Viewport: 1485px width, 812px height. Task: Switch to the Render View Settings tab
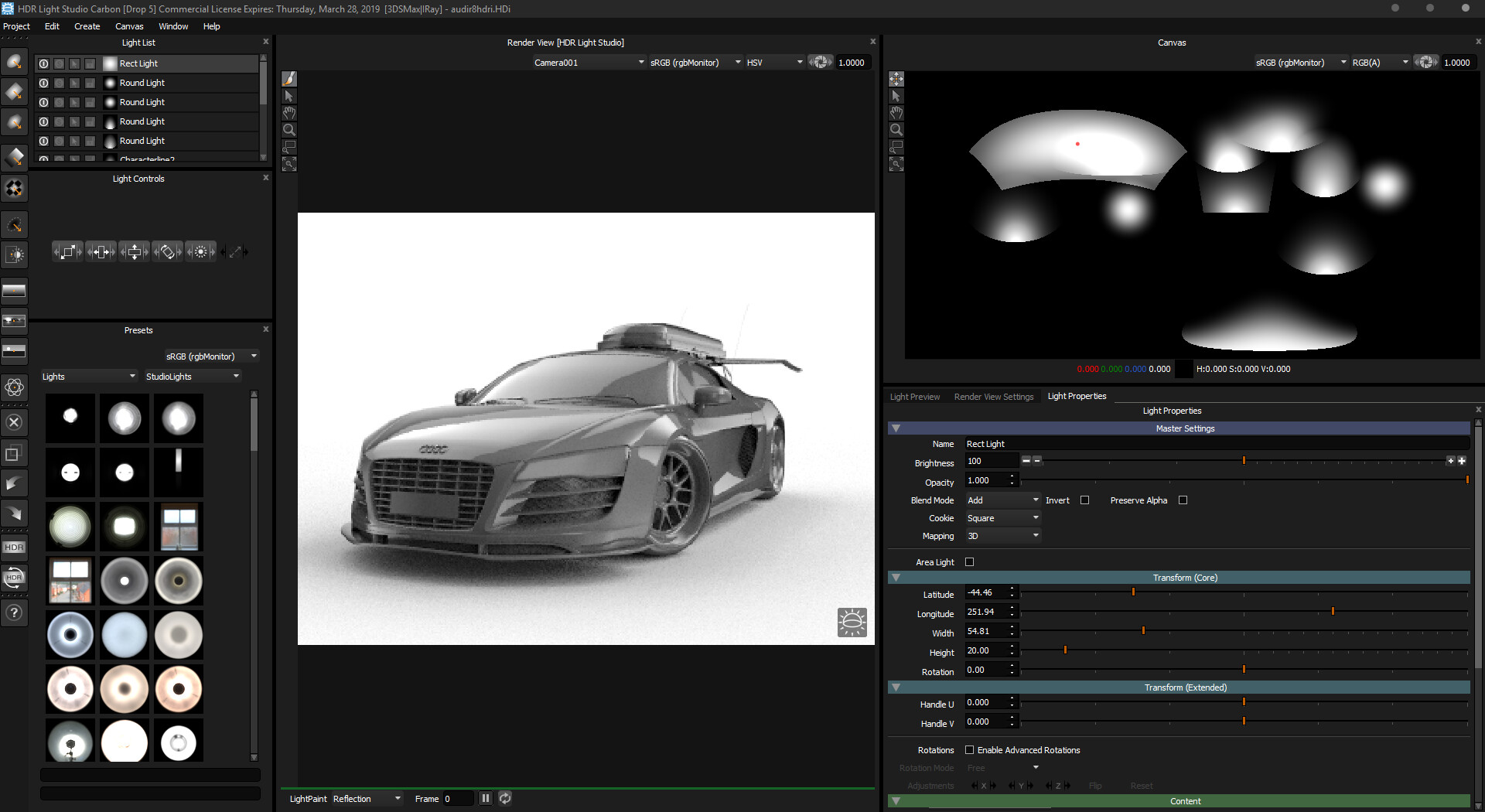pyautogui.click(x=994, y=397)
